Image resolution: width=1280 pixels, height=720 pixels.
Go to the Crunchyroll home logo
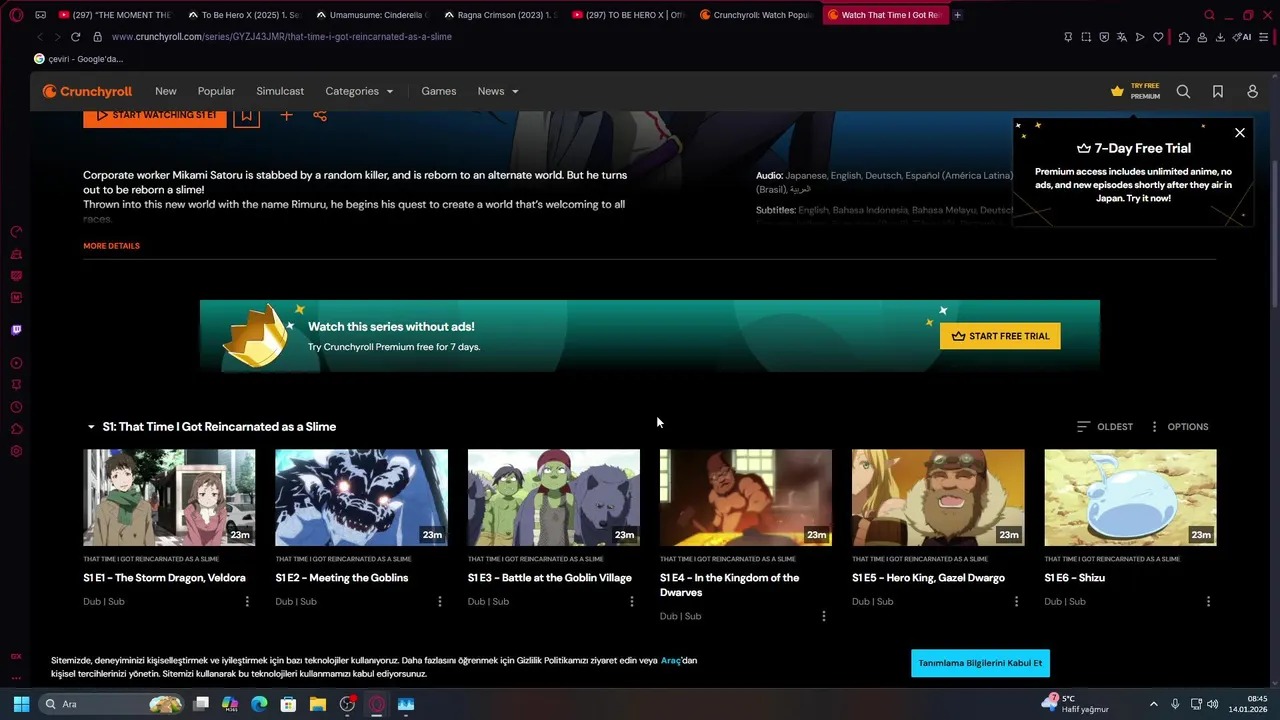pyautogui.click(x=87, y=91)
